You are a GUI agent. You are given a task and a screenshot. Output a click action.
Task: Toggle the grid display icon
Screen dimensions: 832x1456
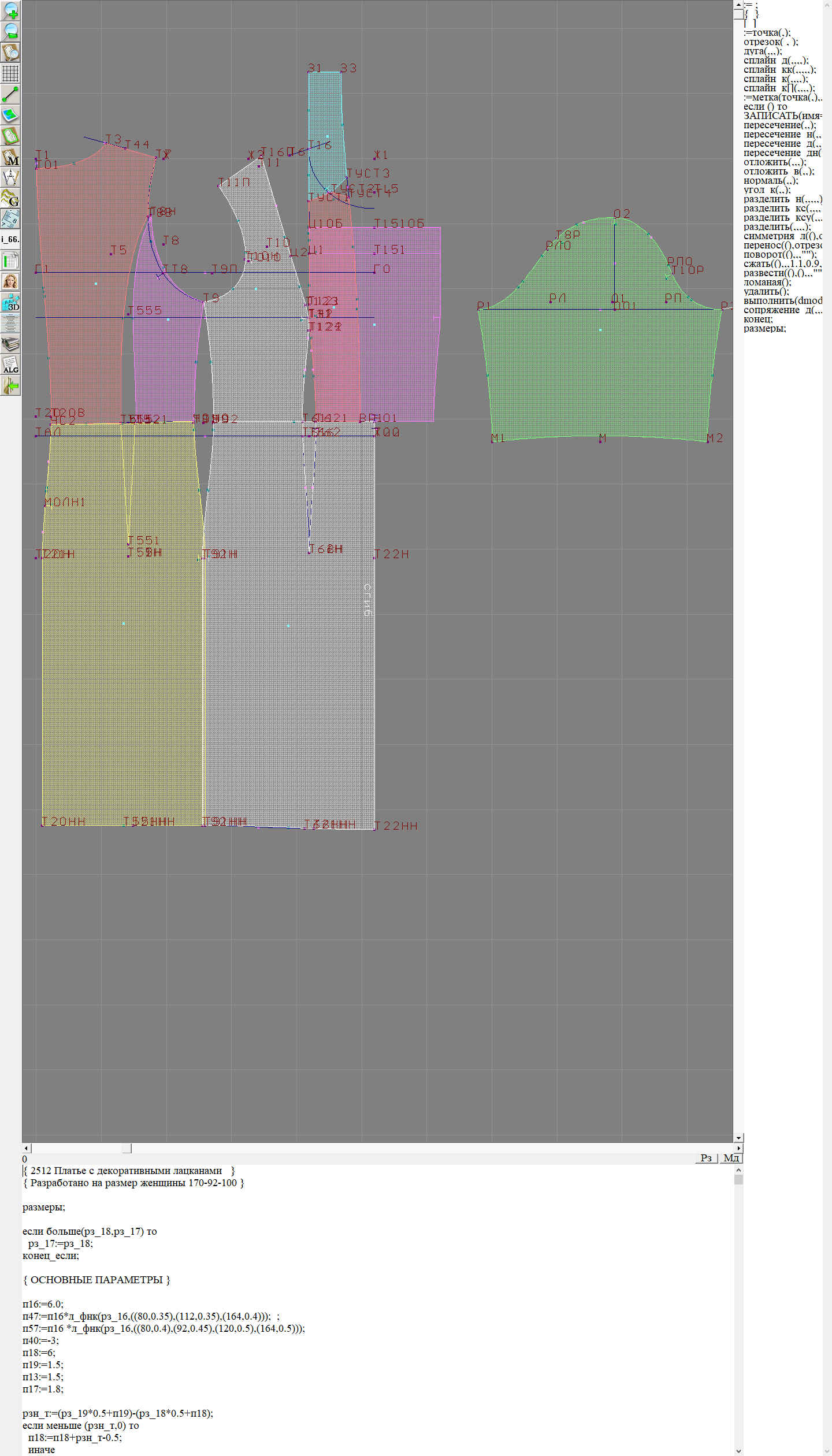point(10,73)
